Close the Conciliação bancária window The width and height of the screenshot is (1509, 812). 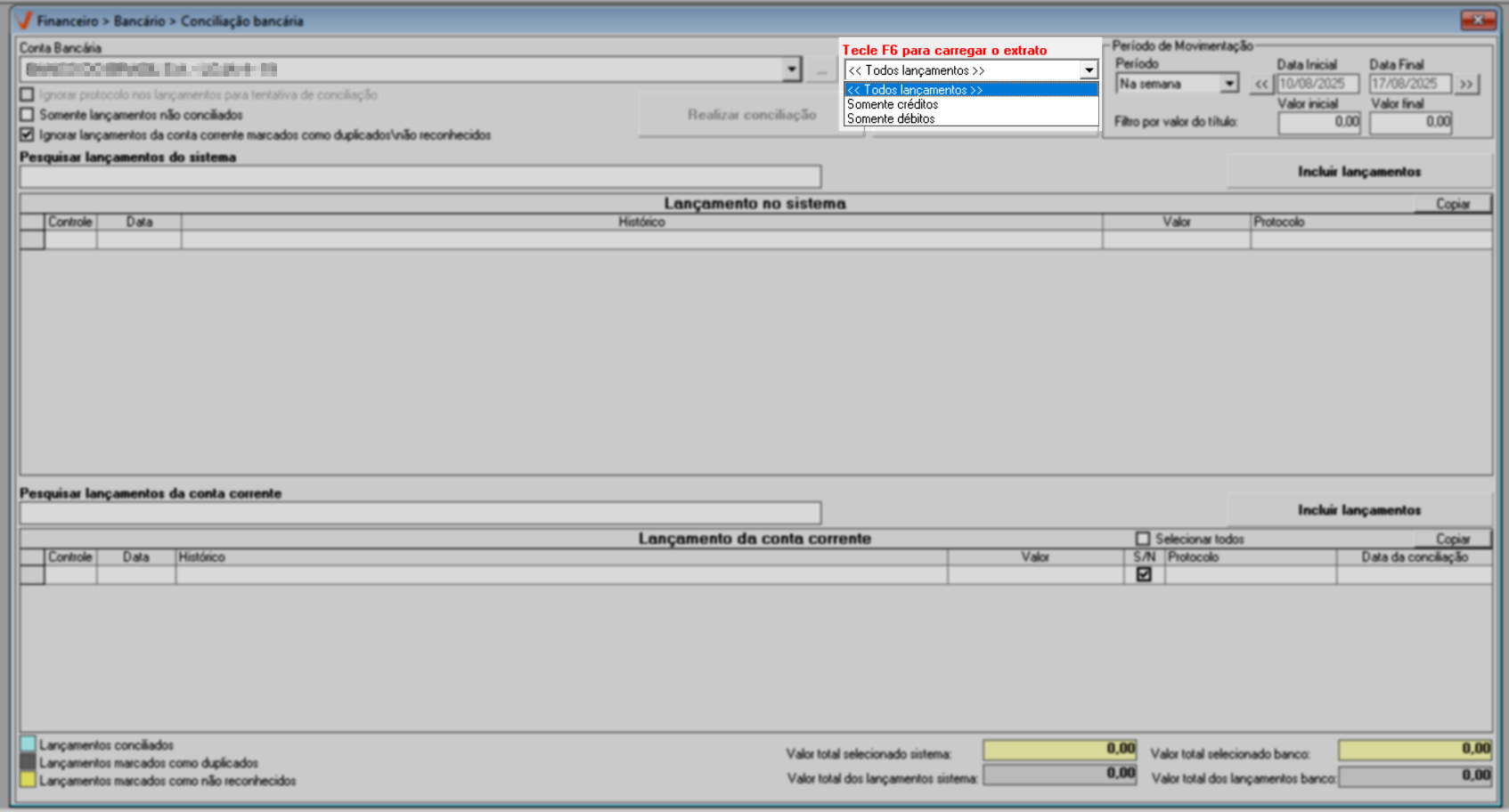click(x=1478, y=20)
